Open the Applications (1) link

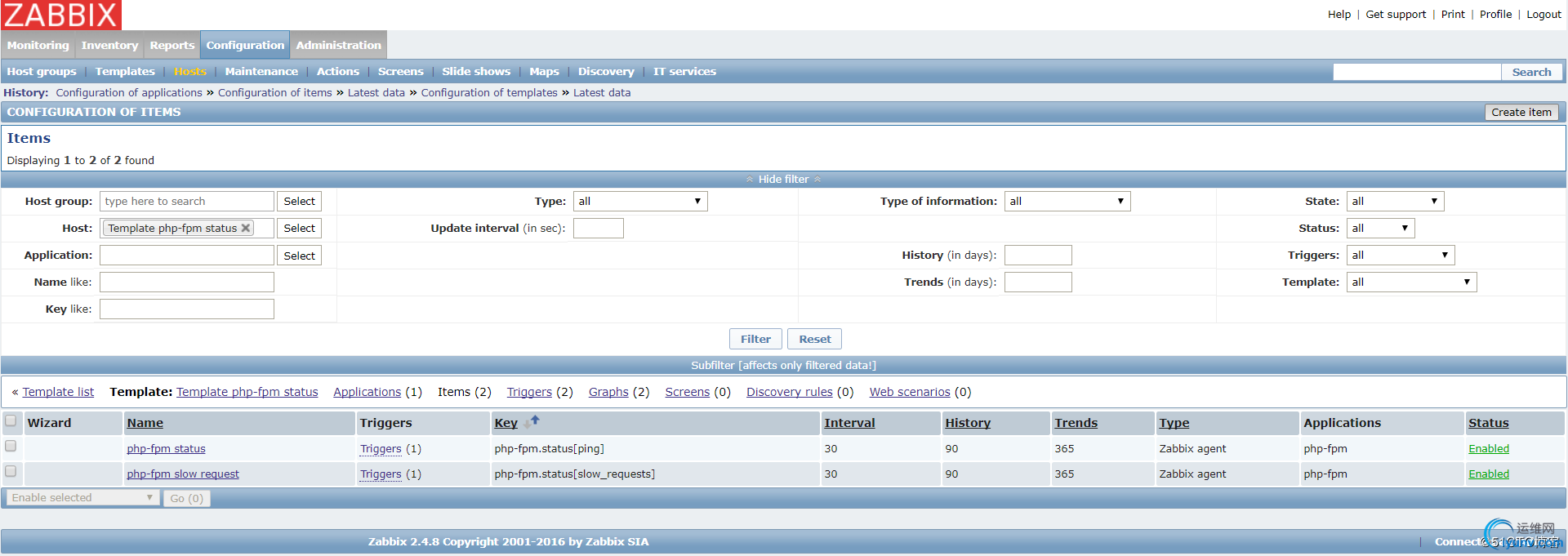click(367, 392)
